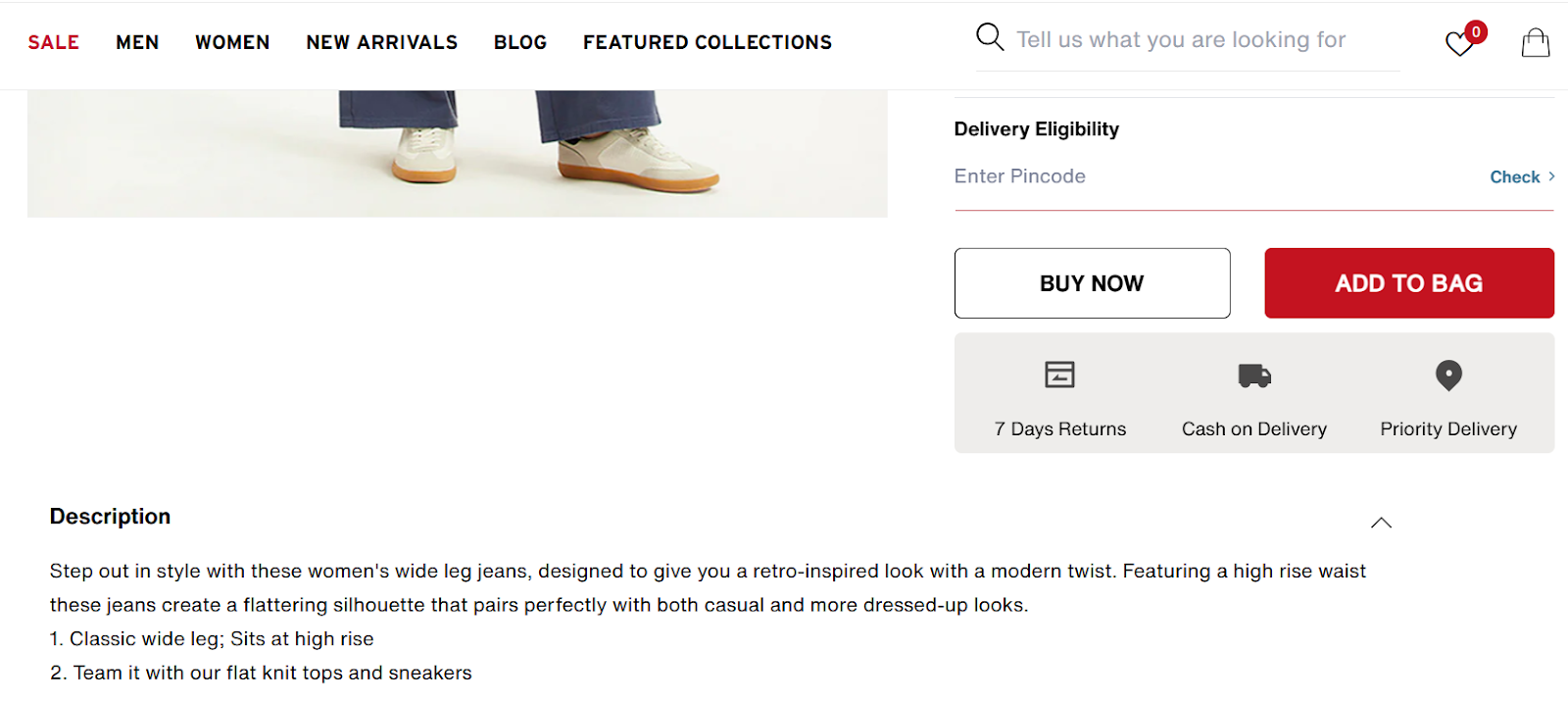The image size is (1568, 701).
Task: Click the chevron next to Check
Action: coord(1551,176)
